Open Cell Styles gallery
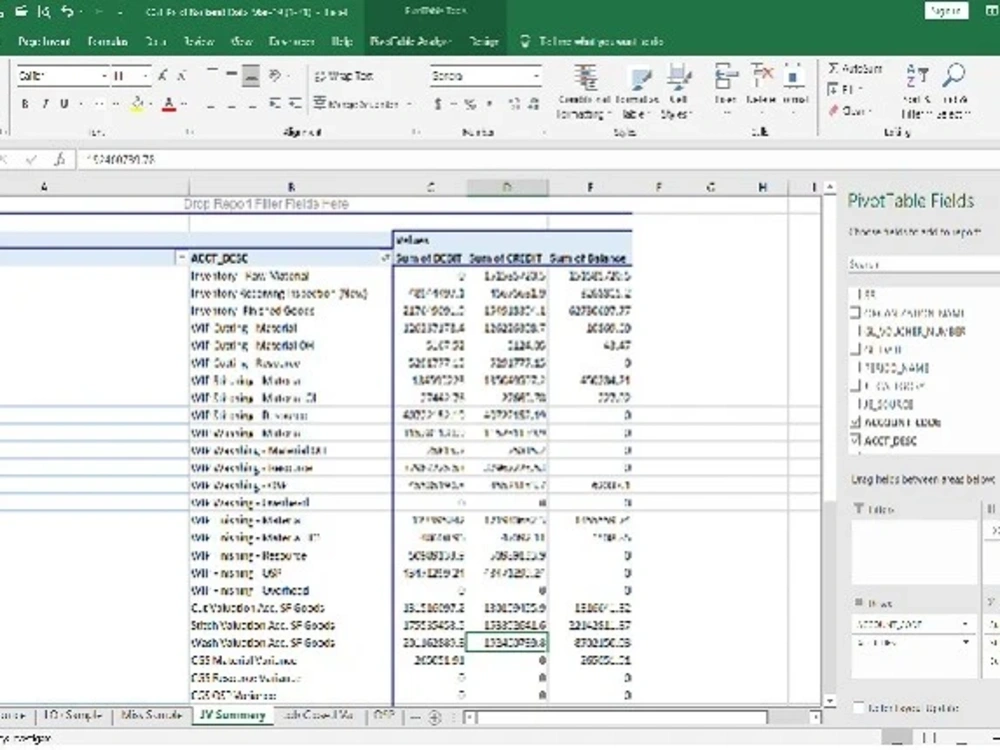 pyautogui.click(x=678, y=91)
